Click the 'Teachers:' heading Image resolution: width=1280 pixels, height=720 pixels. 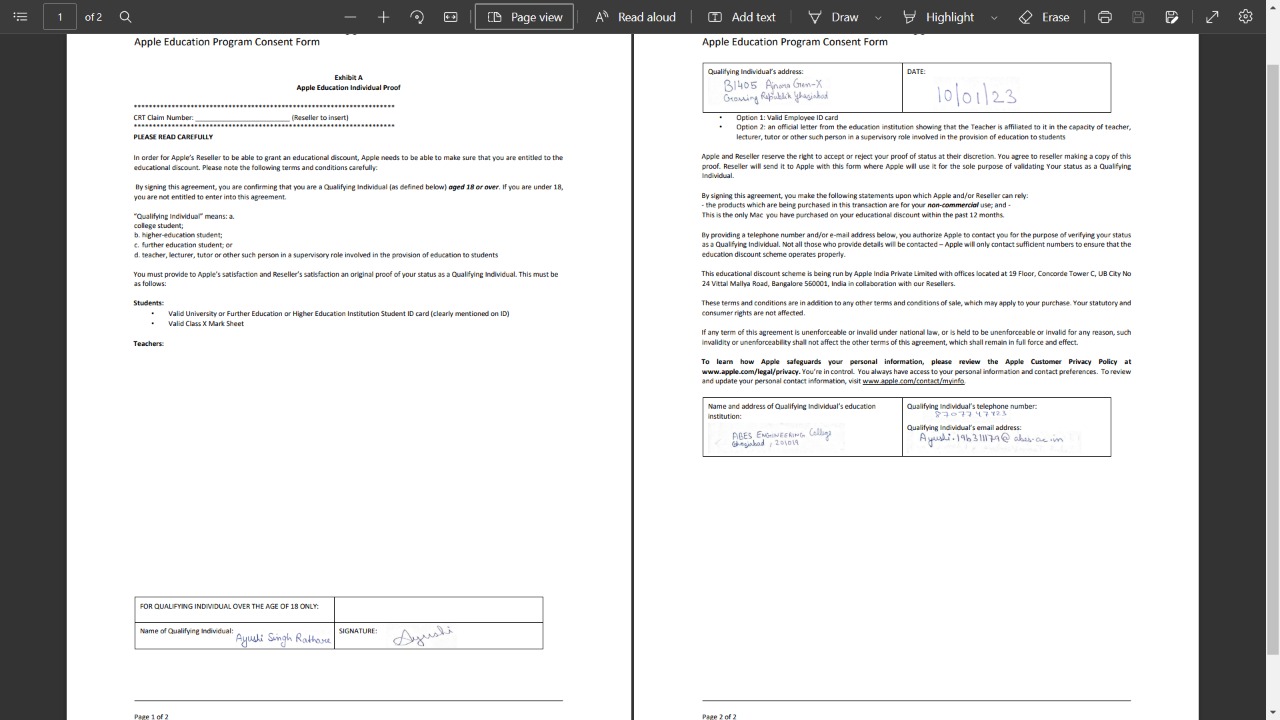click(149, 344)
